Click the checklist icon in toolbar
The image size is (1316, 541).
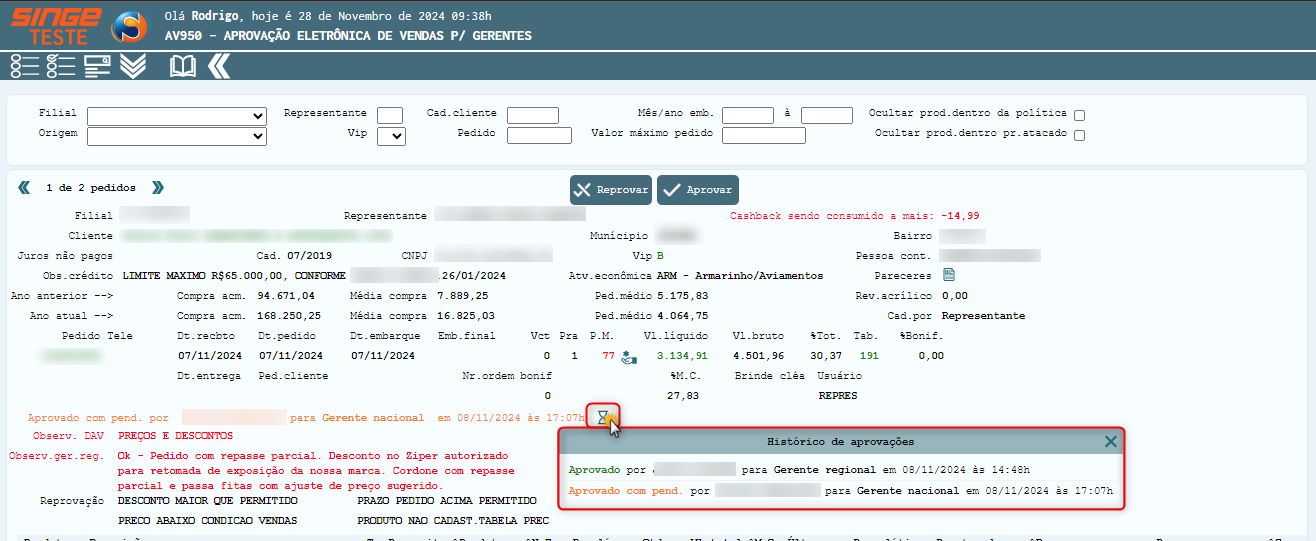click(x=61, y=66)
